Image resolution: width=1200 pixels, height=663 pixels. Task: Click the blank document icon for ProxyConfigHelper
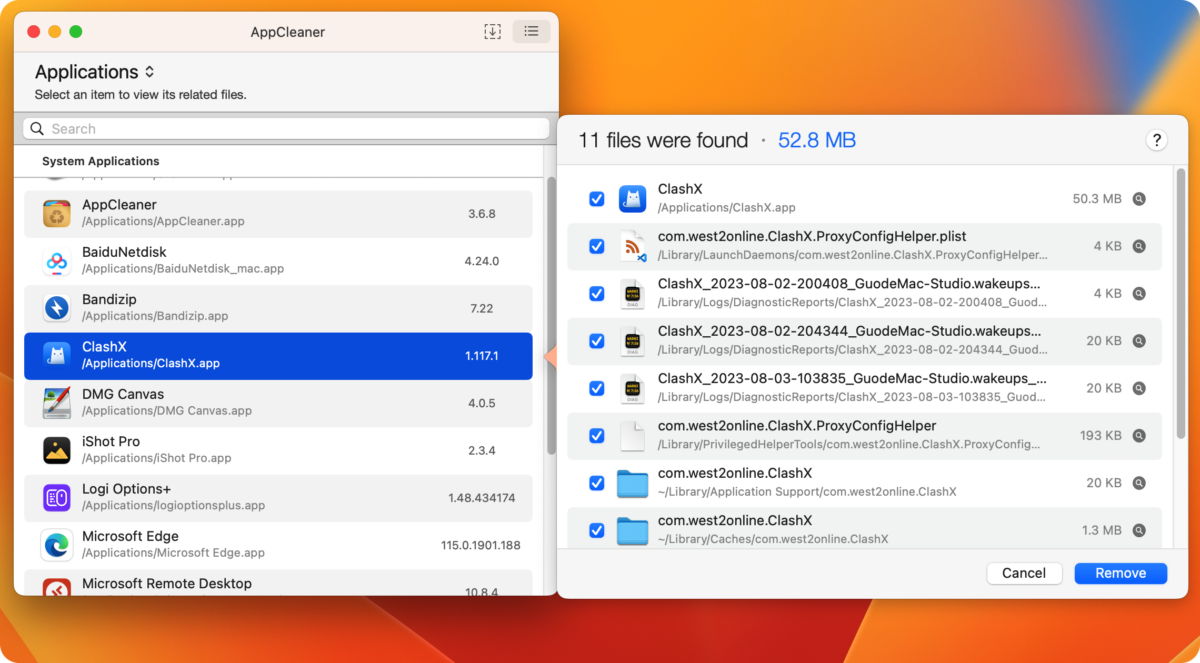tap(633, 436)
